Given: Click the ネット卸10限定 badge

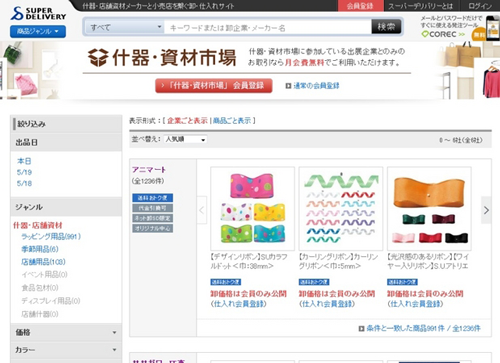Looking at the screenshot, I should (152, 218).
